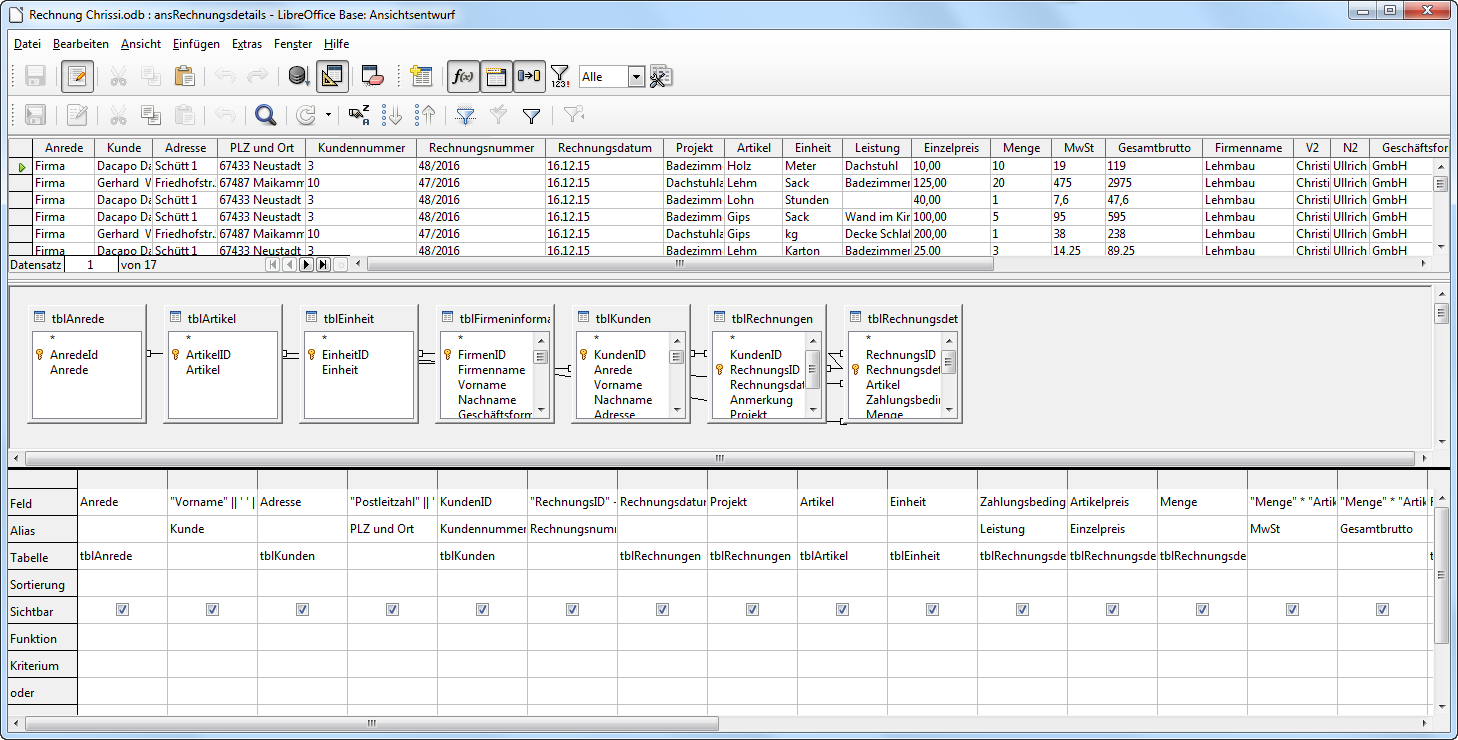Expand the Refresh button dropdown arrow

coord(328,115)
